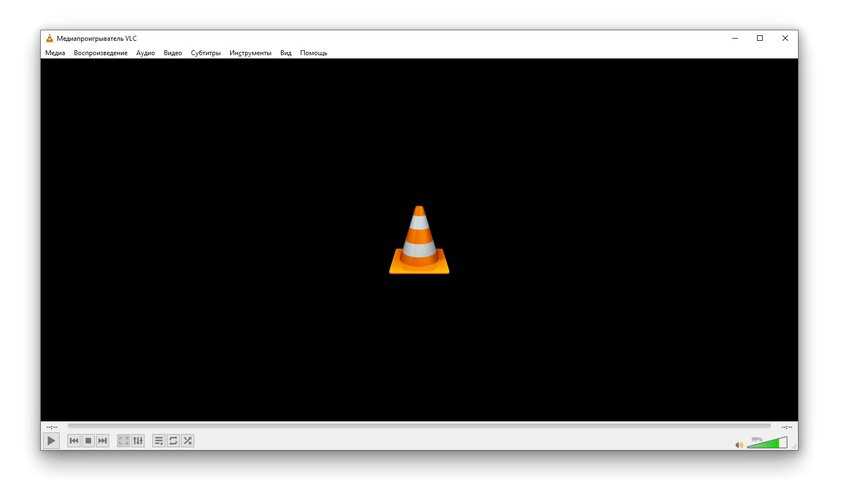Screen dimensions: 841x503
Task: Open the Субтитры menu
Action: coord(205,53)
